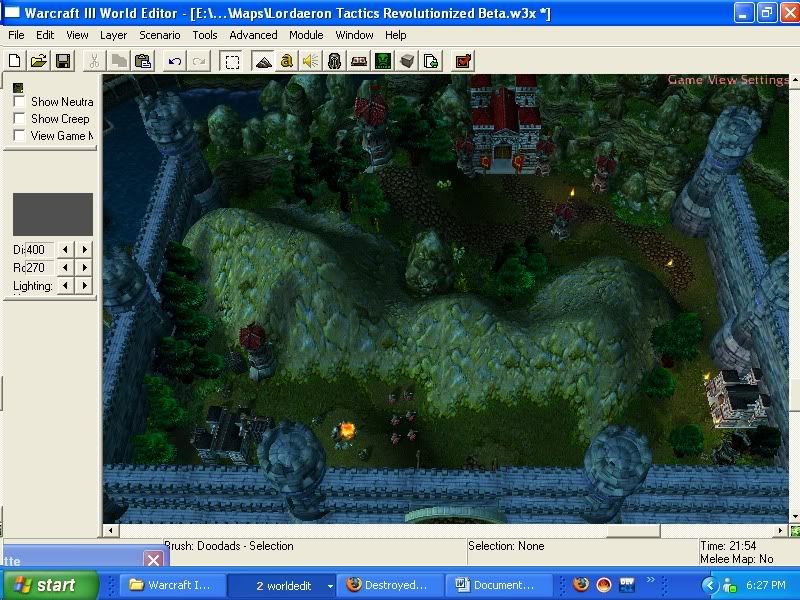Expand hidden quick launch items chevron
Viewport: 800px width, 600px height.
650,580
